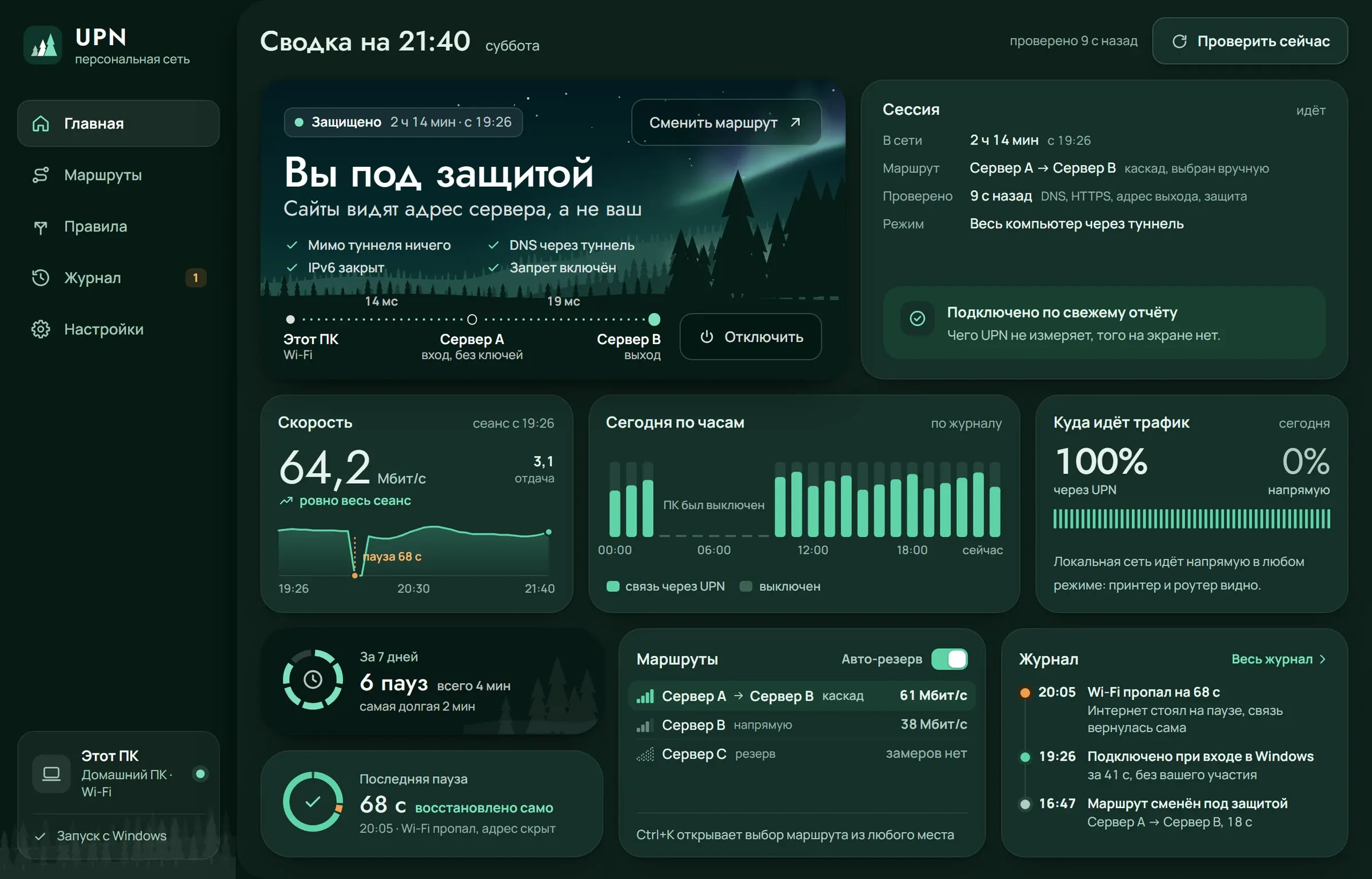Open Весь журнал link
The image size is (1372, 879).
coord(1278,659)
